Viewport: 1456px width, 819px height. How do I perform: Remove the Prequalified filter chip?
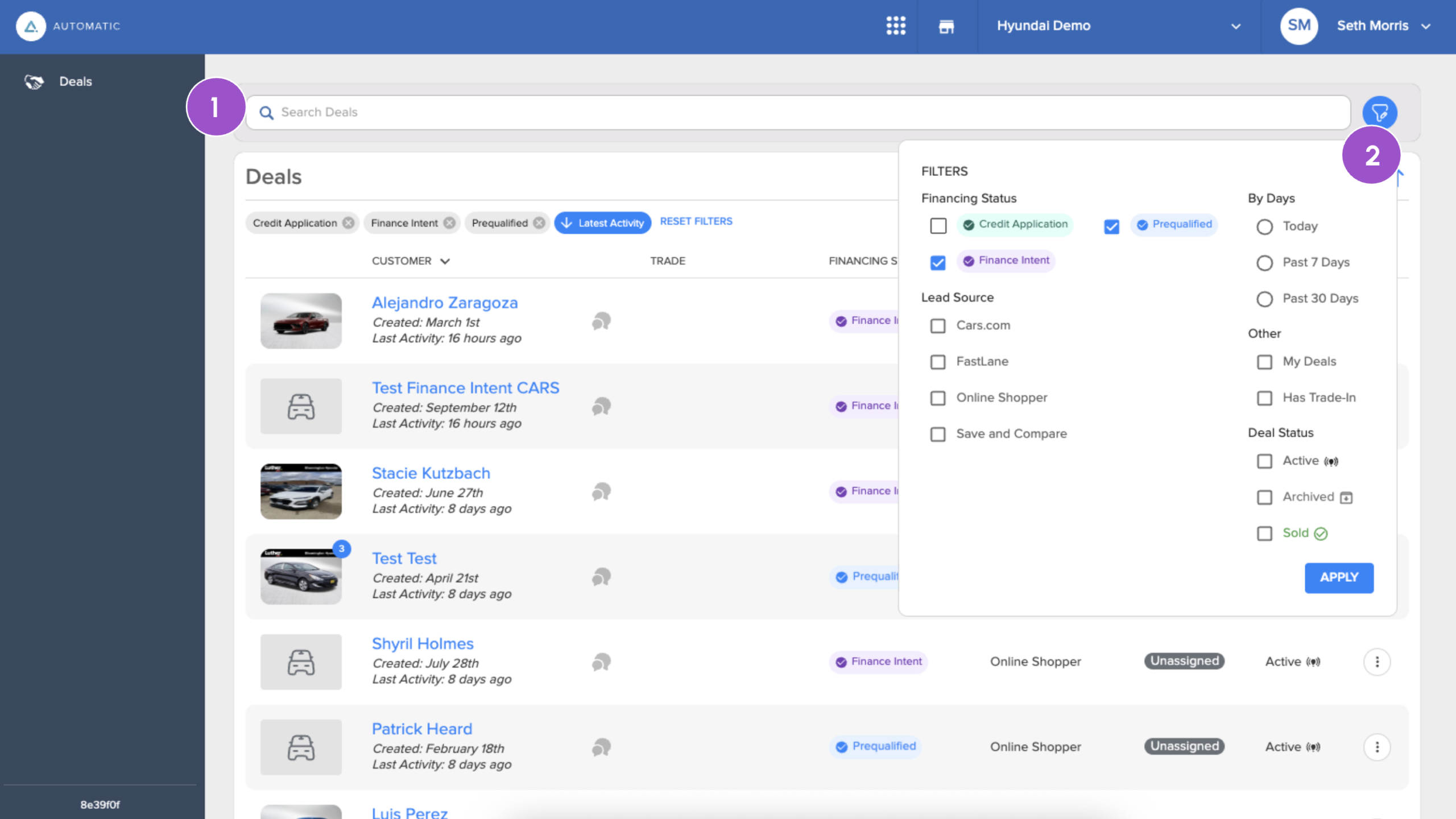[539, 223]
